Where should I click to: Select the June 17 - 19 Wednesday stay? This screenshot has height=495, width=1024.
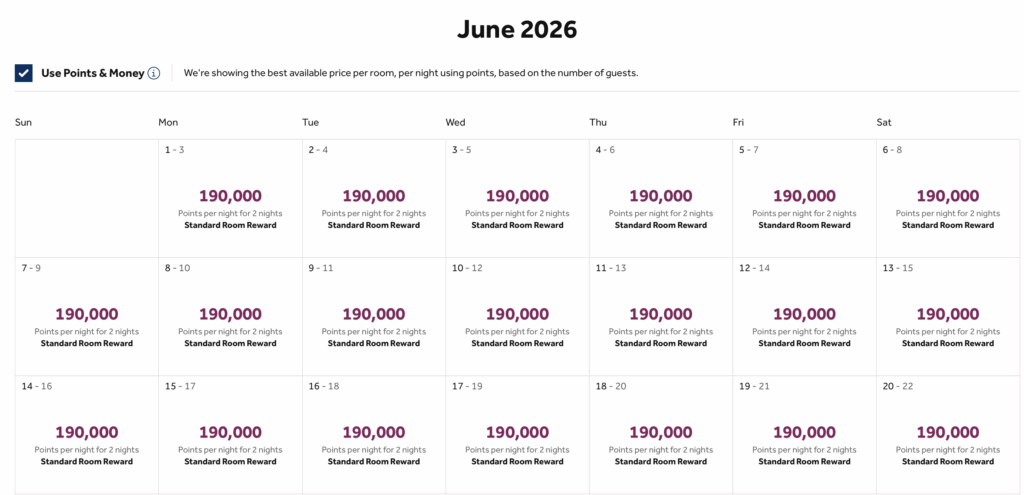pyautogui.click(x=517, y=434)
